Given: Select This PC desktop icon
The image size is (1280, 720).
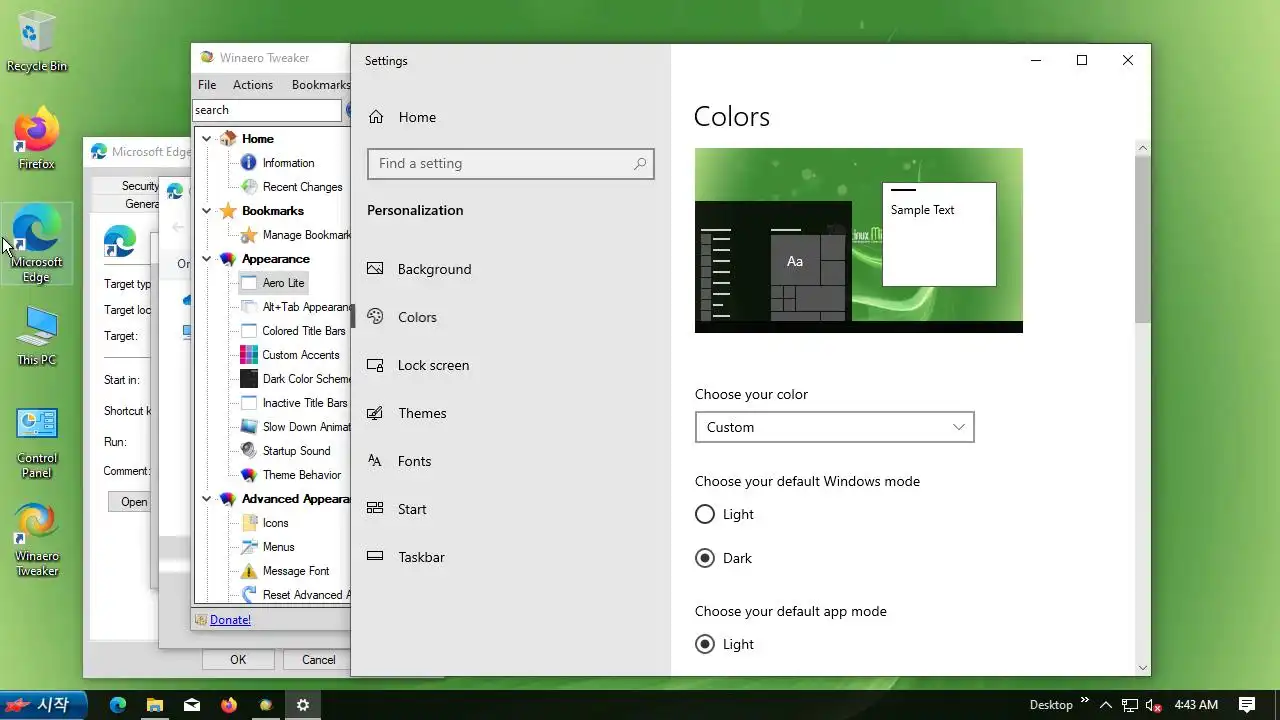Looking at the screenshot, I should coord(36,335).
